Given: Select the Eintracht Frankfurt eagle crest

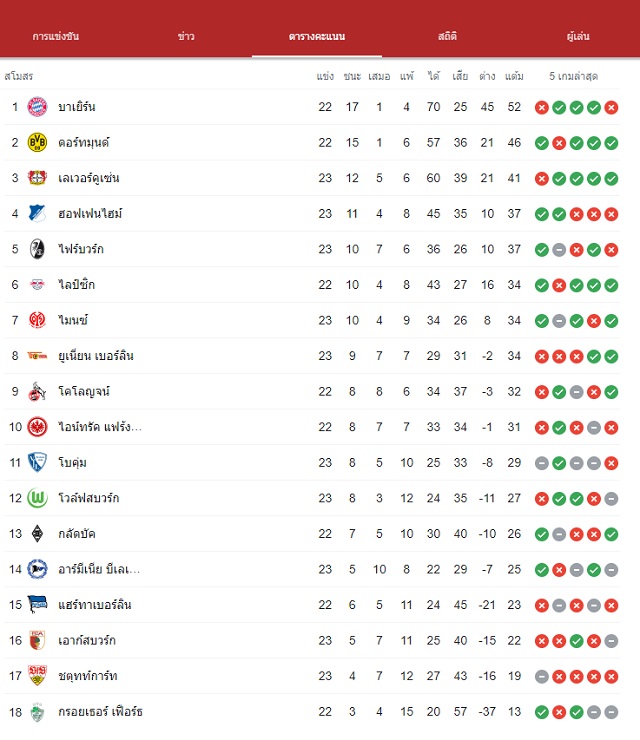Looking at the screenshot, I should tap(37, 427).
